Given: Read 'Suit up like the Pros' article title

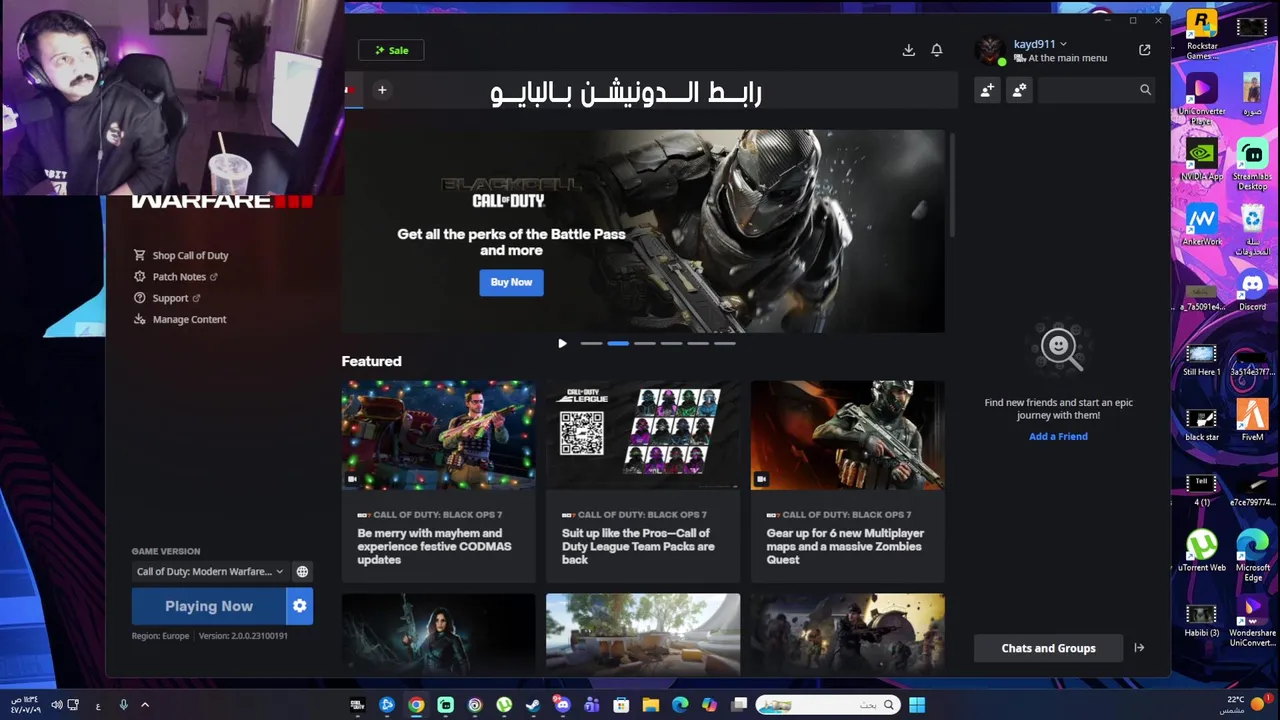Looking at the screenshot, I should [x=638, y=546].
